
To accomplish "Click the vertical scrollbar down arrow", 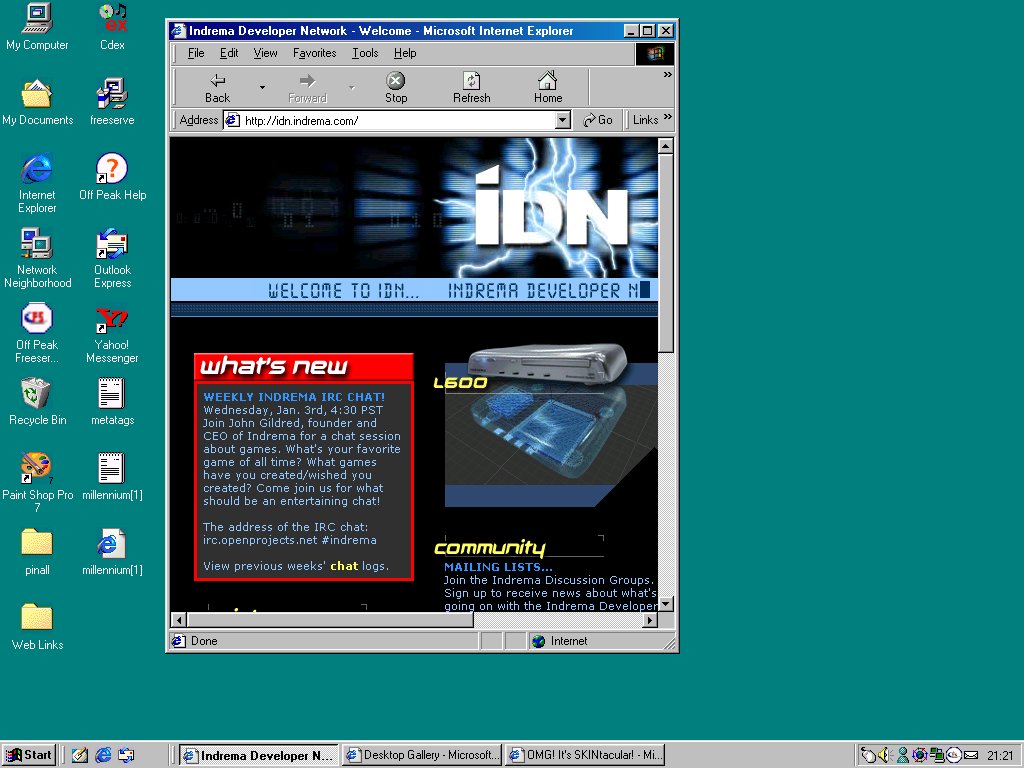I will 666,604.
